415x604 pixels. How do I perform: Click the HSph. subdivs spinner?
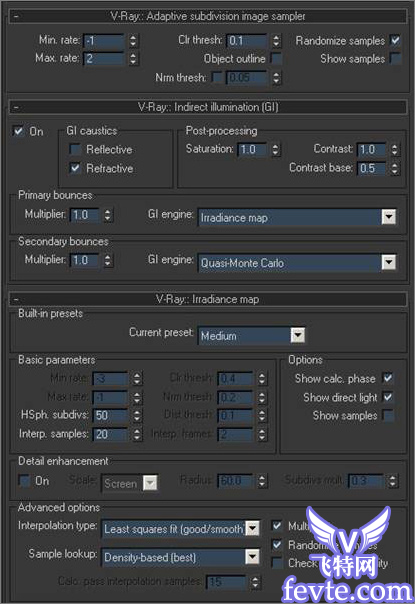137,415
